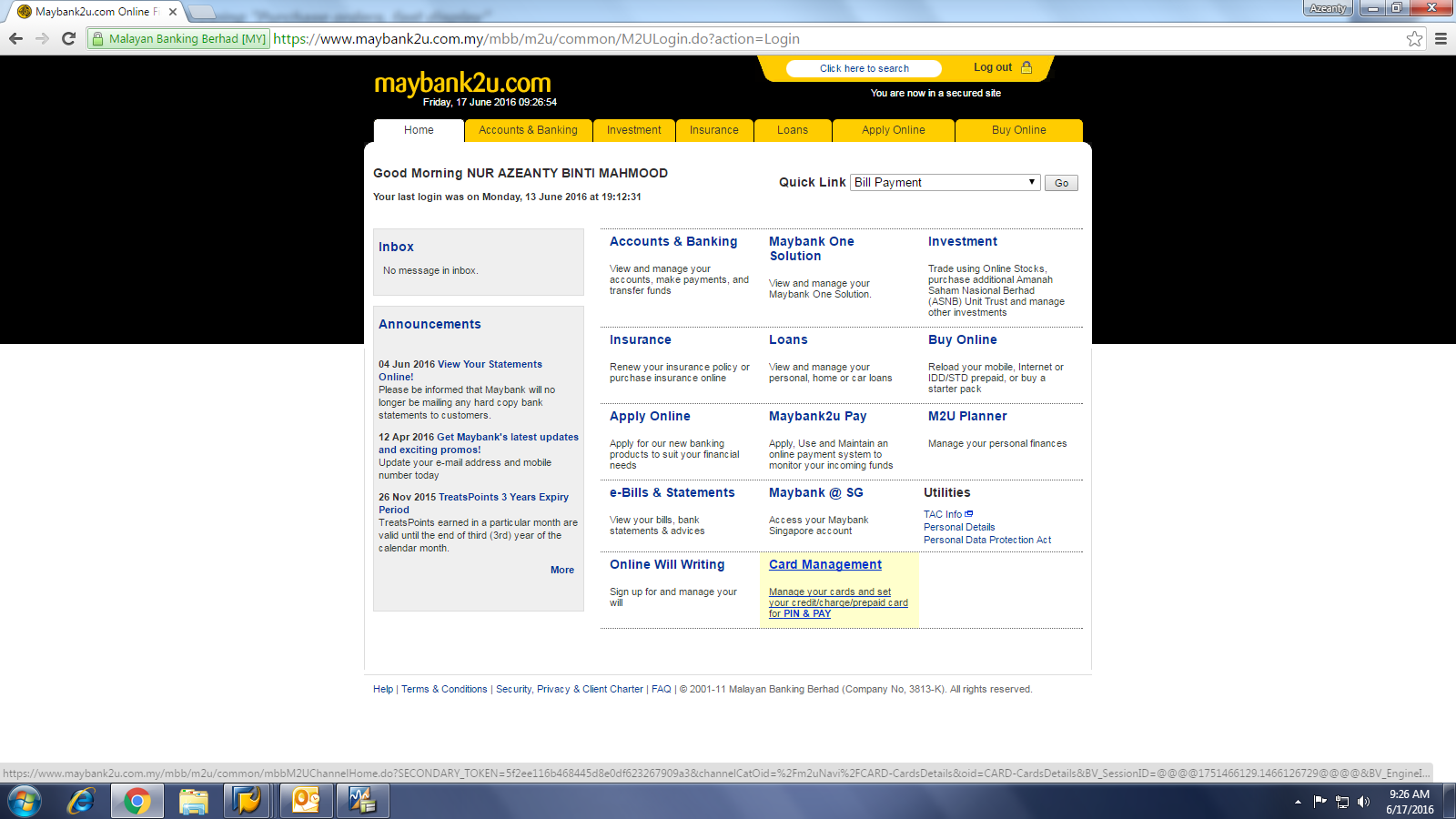
Task: Open the TAC Info external link icon
Action: (969, 514)
